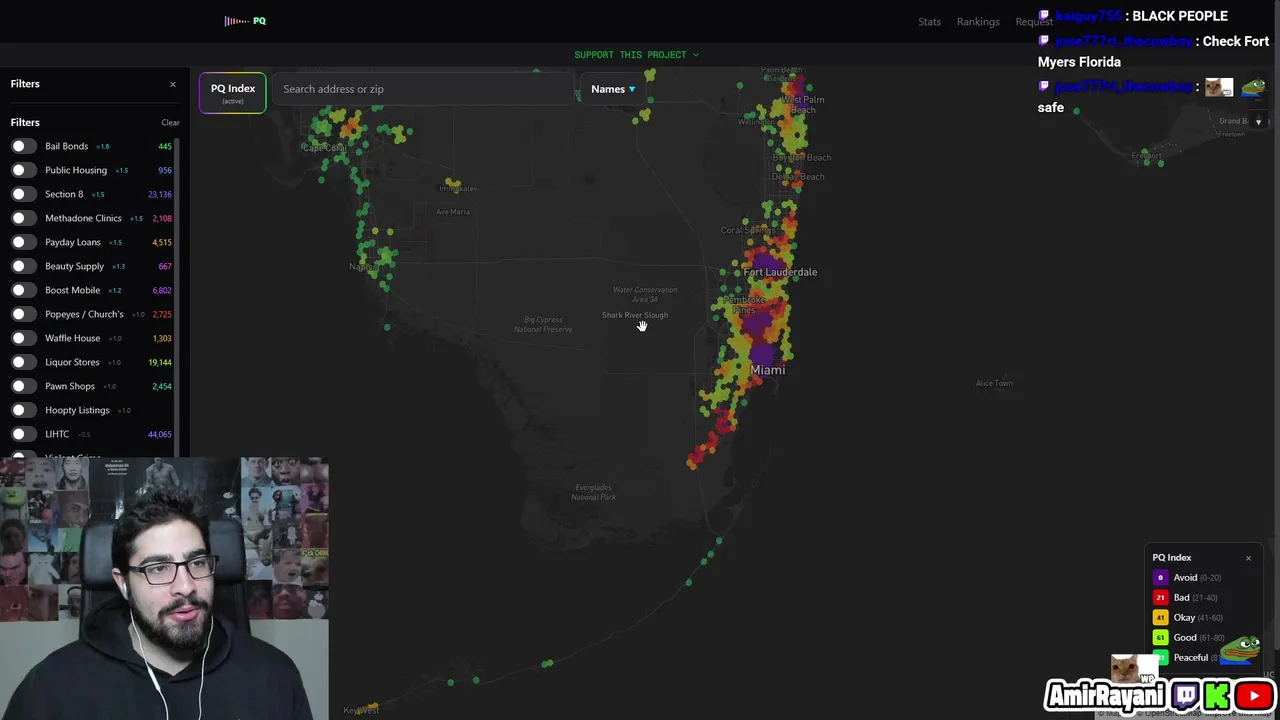The image size is (1280, 720).
Task: Click the green Good swatch in legend
Action: click(x=1160, y=638)
